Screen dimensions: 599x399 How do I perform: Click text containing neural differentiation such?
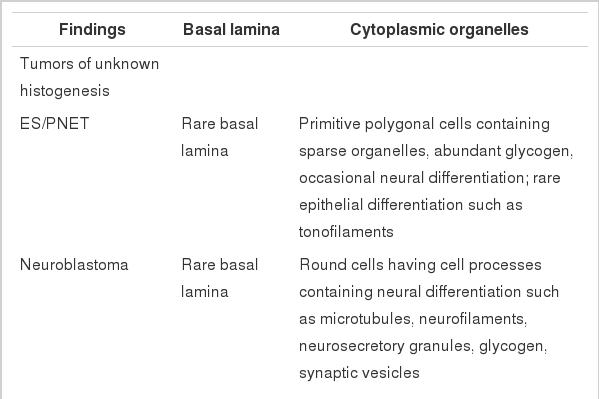point(429,292)
